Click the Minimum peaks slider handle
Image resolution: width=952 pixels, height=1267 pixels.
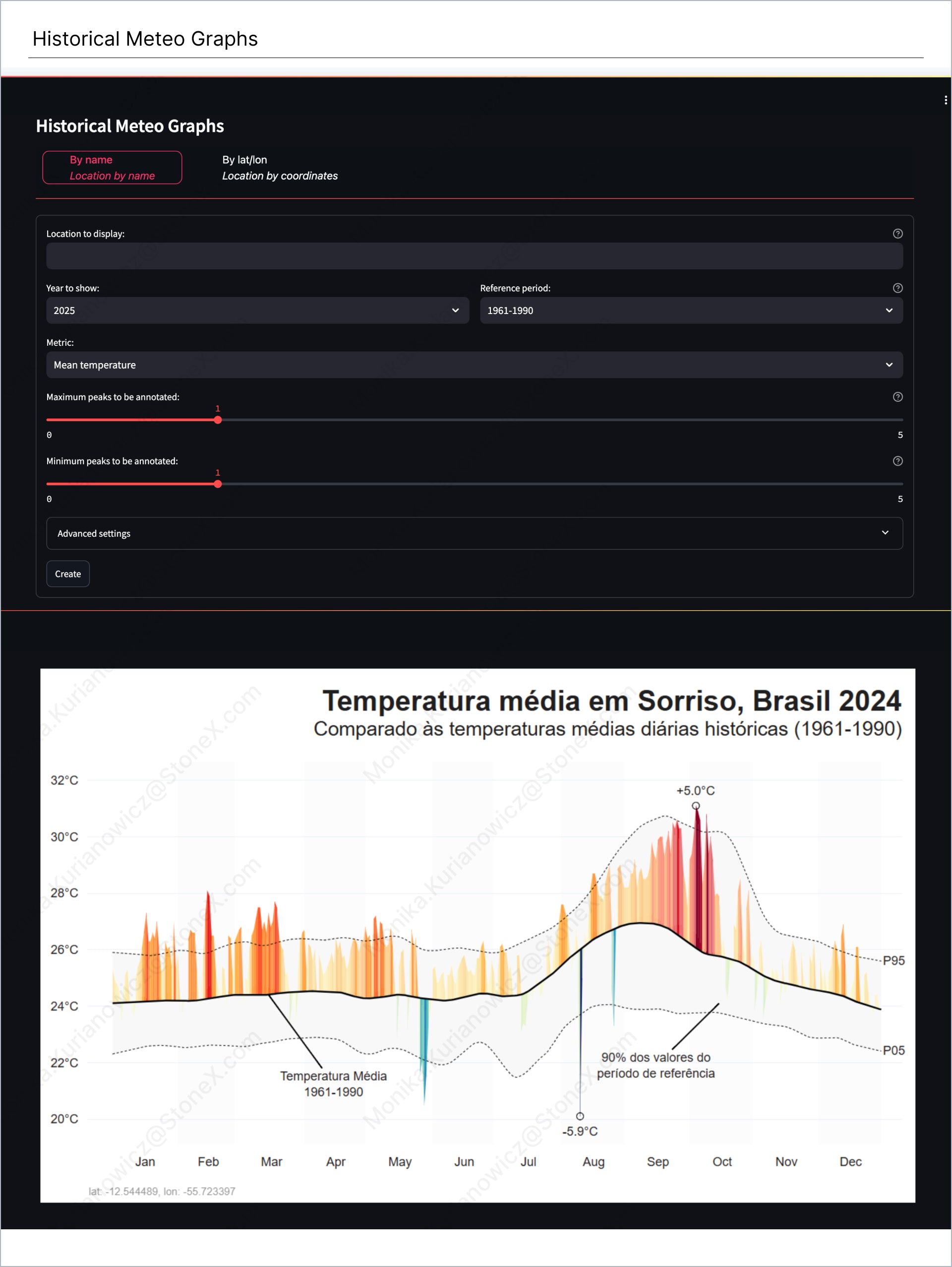[218, 484]
